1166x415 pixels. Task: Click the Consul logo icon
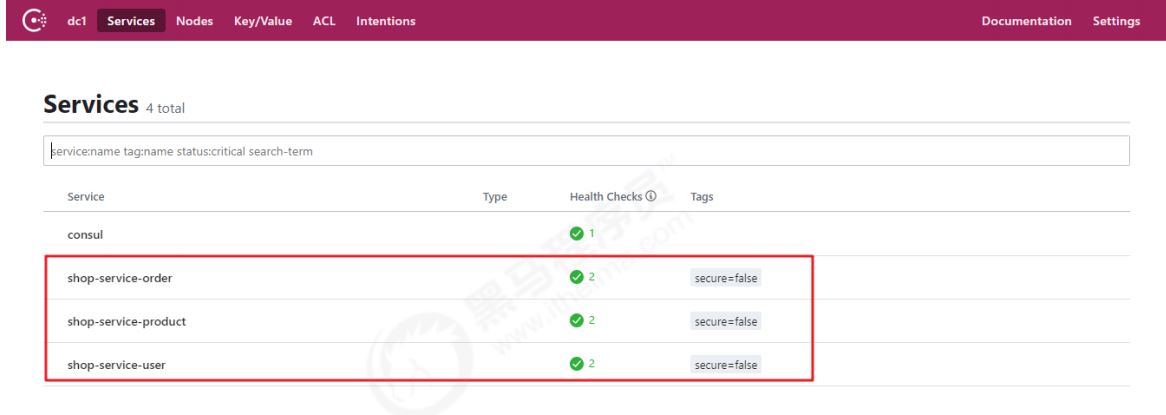pos(35,21)
